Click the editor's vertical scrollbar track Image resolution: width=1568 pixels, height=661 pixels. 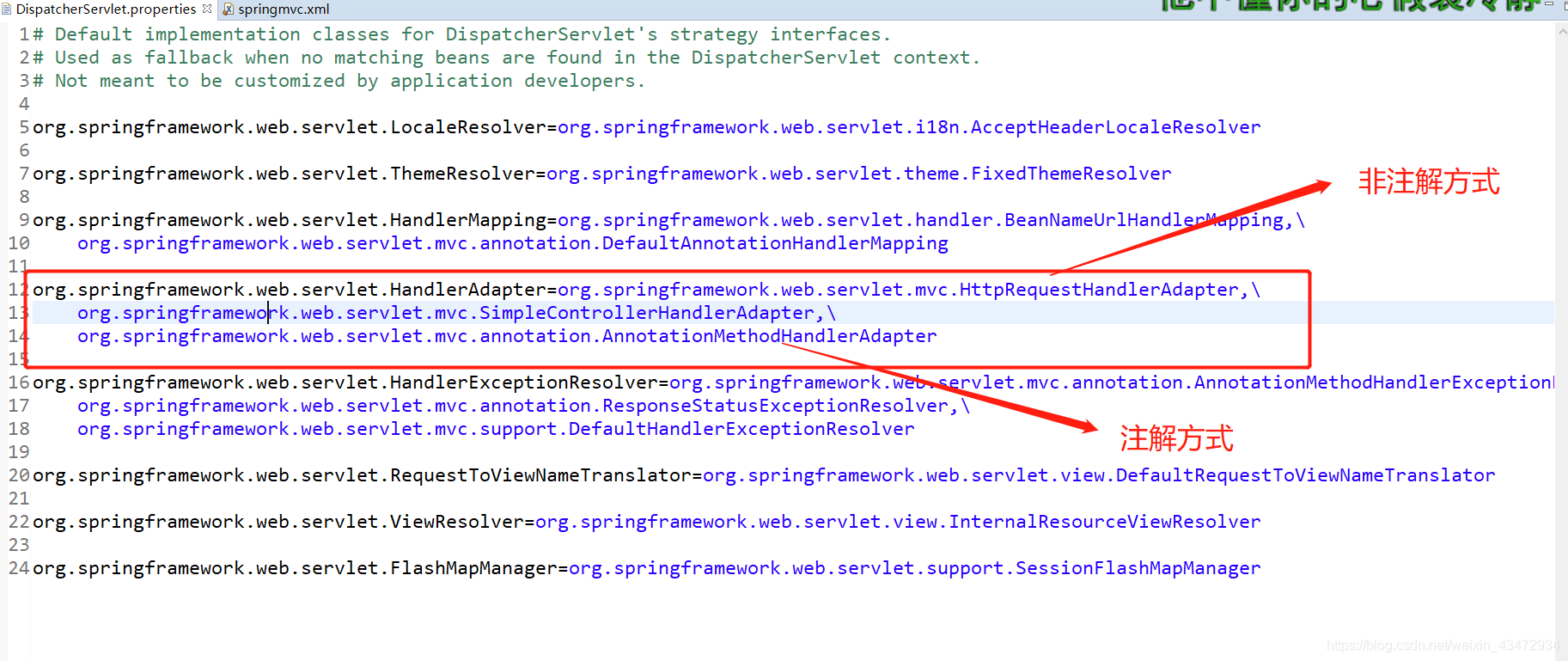coord(1561,344)
